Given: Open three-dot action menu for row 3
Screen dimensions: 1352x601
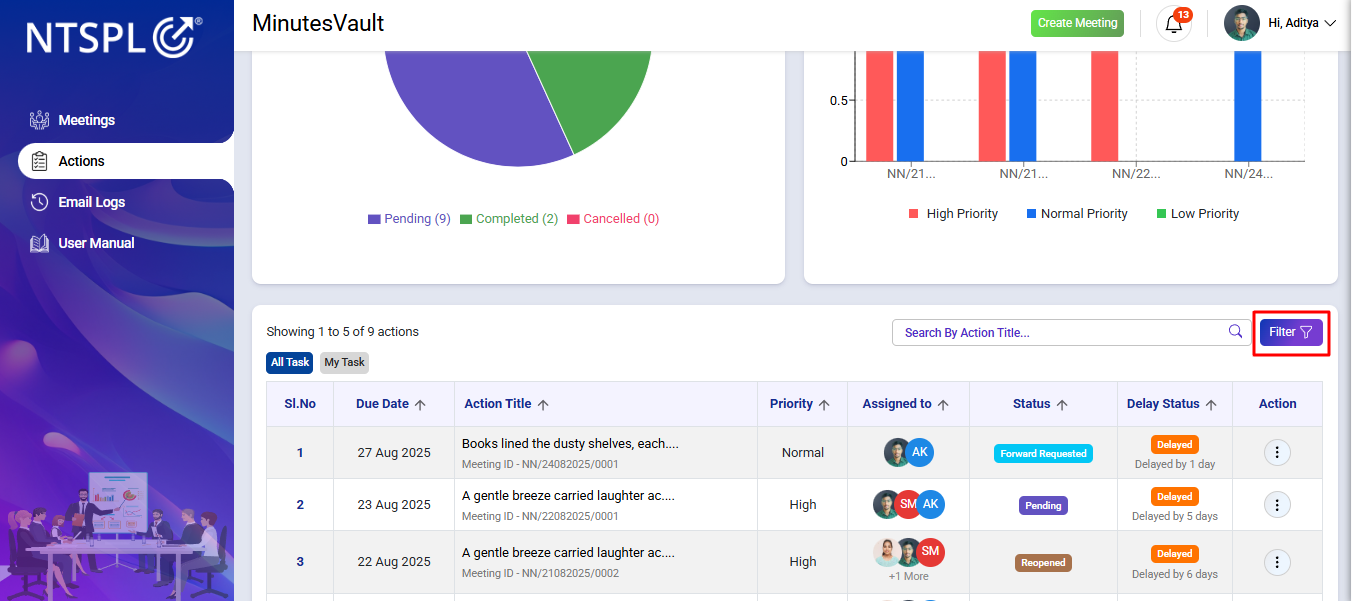Looking at the screenshot, I should coord(1277,562).
